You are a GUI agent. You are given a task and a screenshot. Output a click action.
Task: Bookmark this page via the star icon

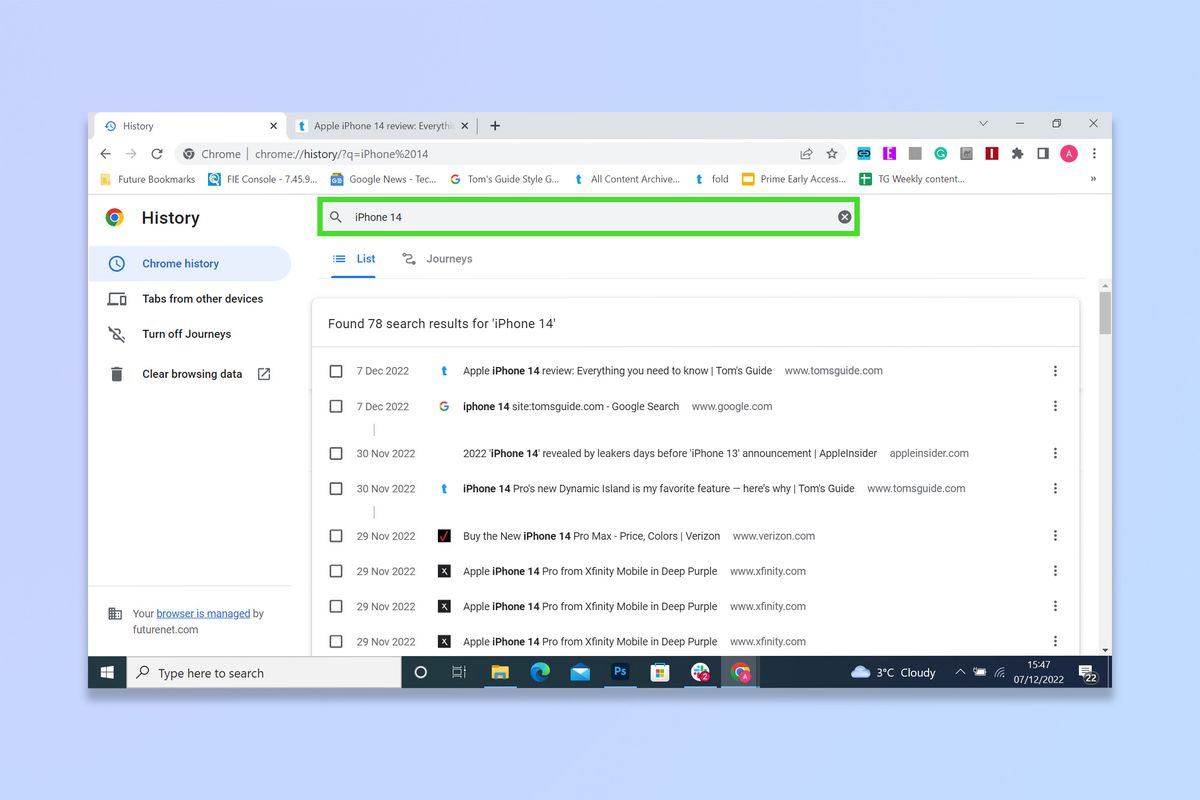coord(832,154)
